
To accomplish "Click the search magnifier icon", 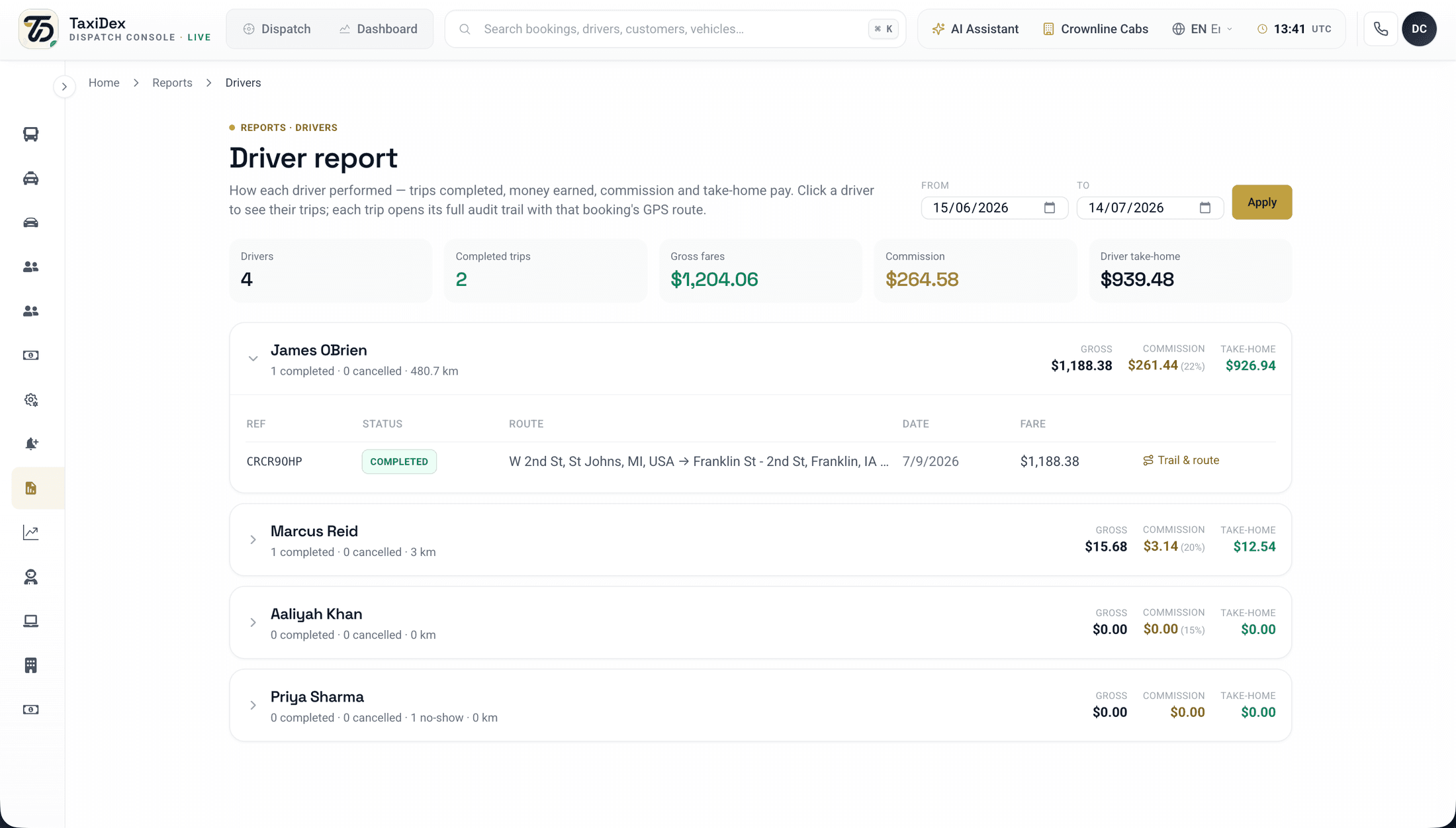I will click(465, 29).
